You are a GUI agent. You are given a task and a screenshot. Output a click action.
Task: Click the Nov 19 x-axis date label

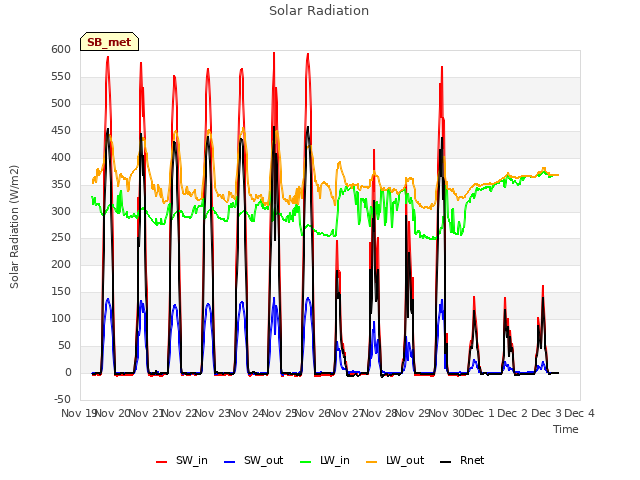[79, 413]
